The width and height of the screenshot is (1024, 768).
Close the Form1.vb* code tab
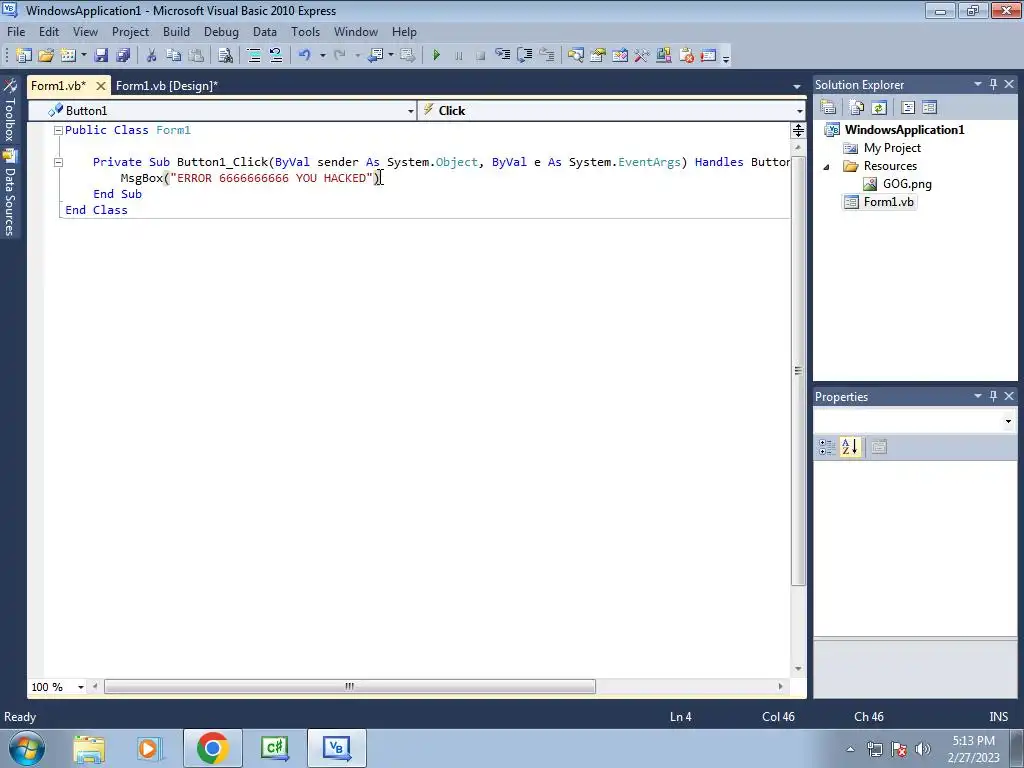tap(101, 86)
